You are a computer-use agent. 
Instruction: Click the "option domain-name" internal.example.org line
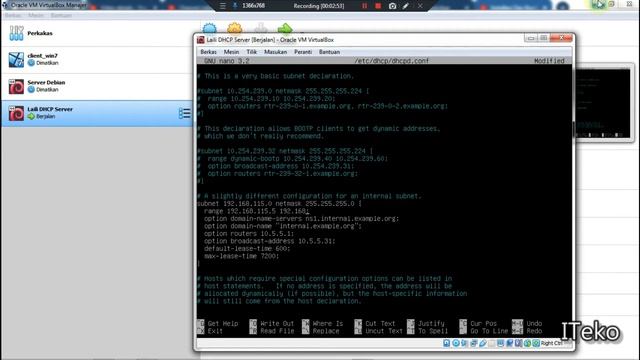282,226
